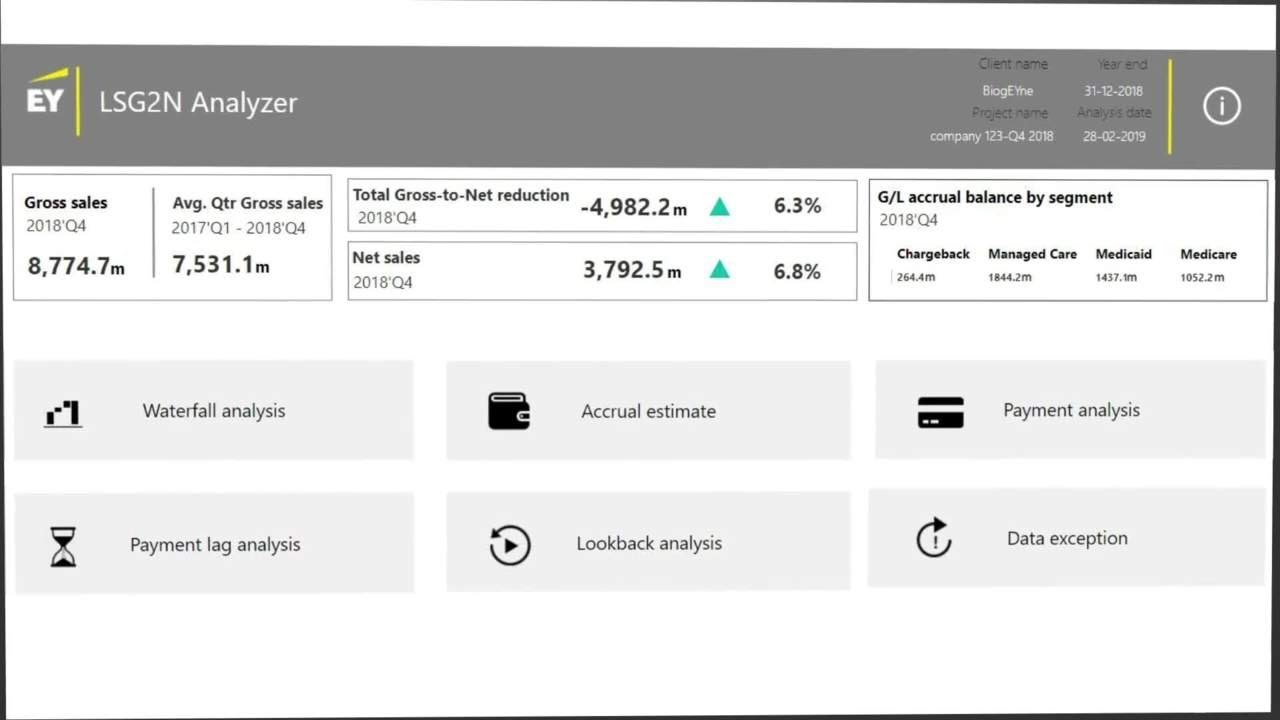
Task: Click green triangle beside Net sales
Action: [719, 270]
